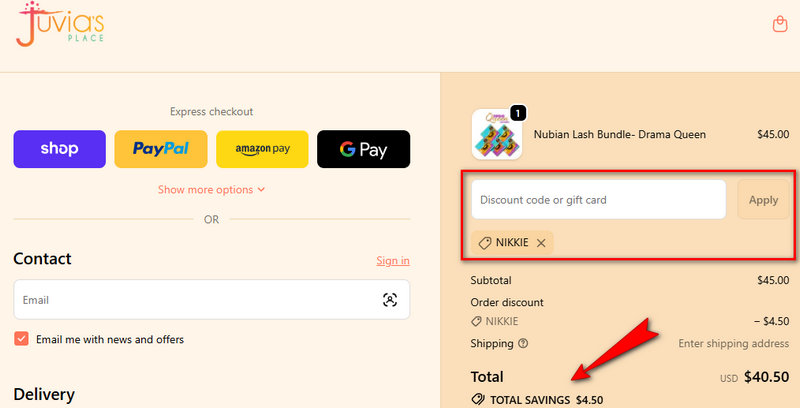Expand Show more options
The image size is (800, 408).
(205, 189)
